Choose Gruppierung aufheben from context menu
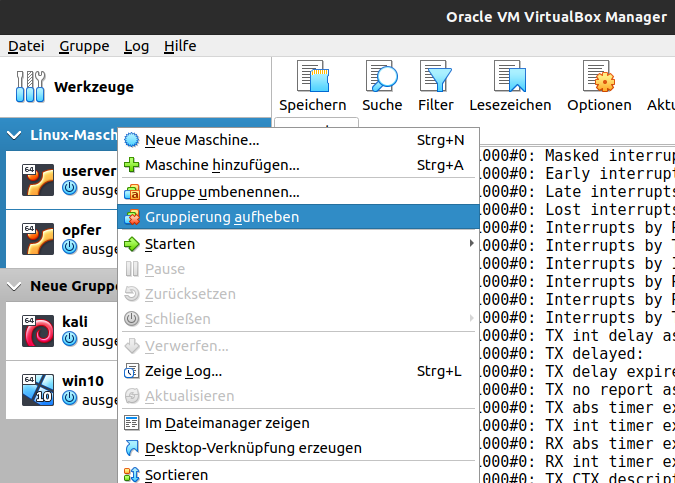 point(221,217)
